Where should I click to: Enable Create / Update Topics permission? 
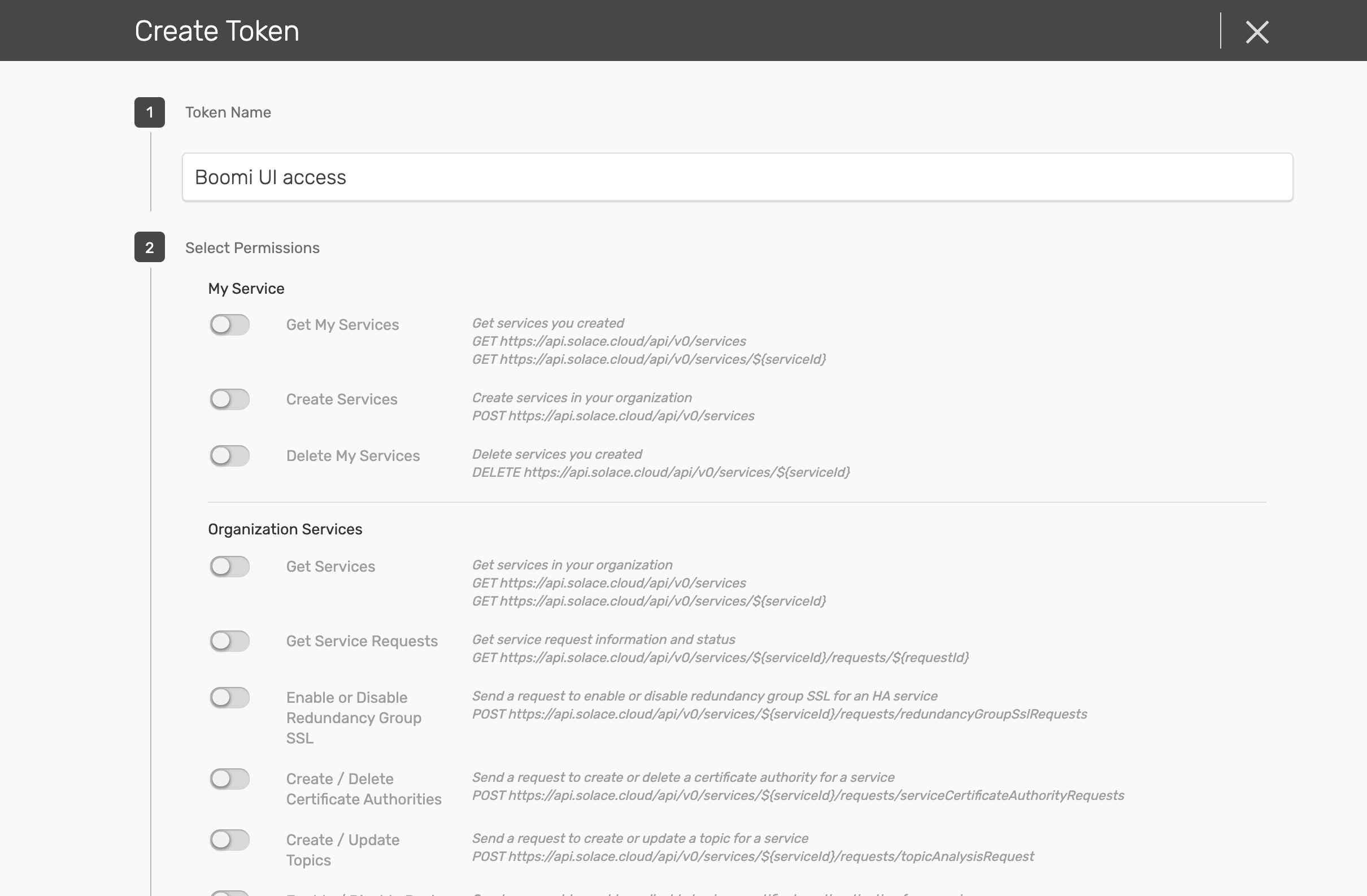coord(229,840)
